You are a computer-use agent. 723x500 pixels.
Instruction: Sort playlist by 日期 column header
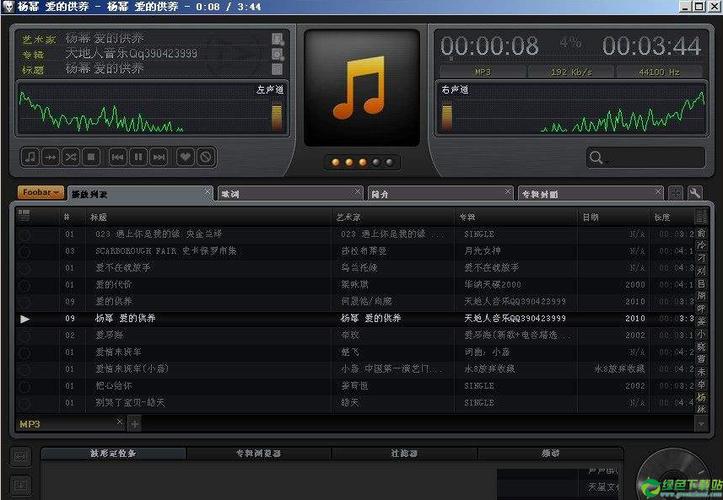592,217
